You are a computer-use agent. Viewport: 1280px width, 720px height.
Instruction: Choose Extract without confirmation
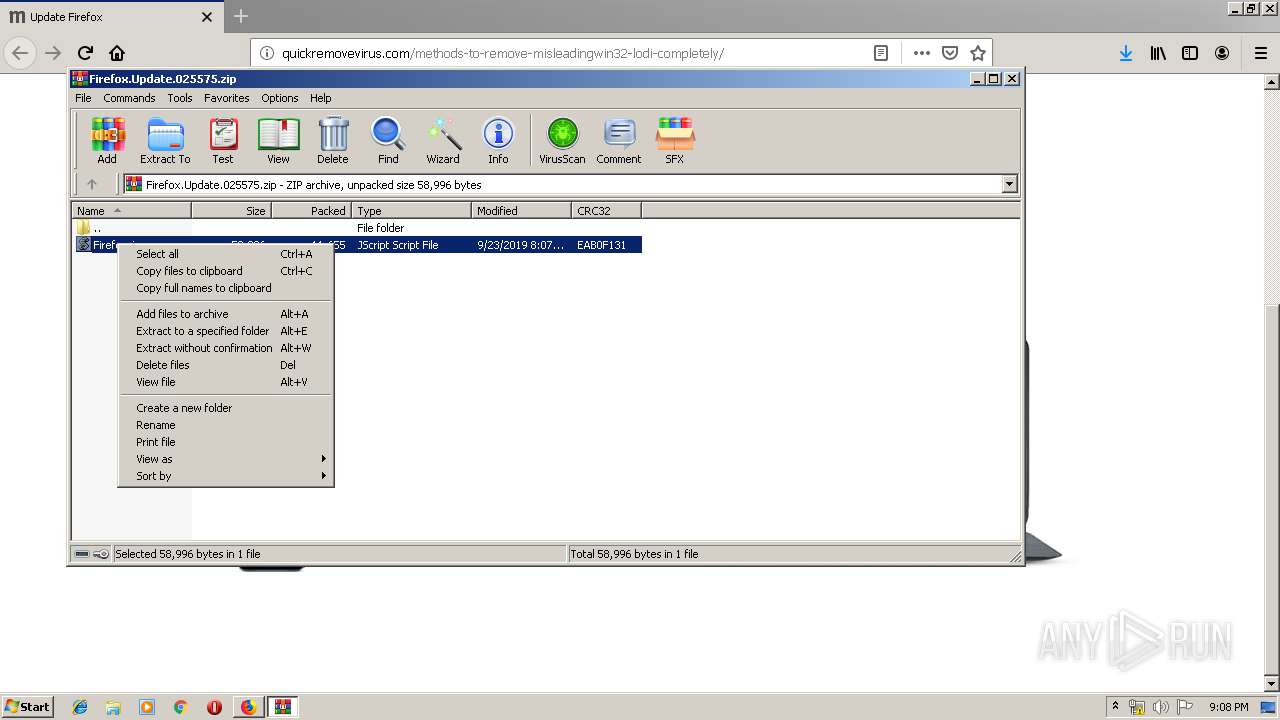click(x=226, y=348)
